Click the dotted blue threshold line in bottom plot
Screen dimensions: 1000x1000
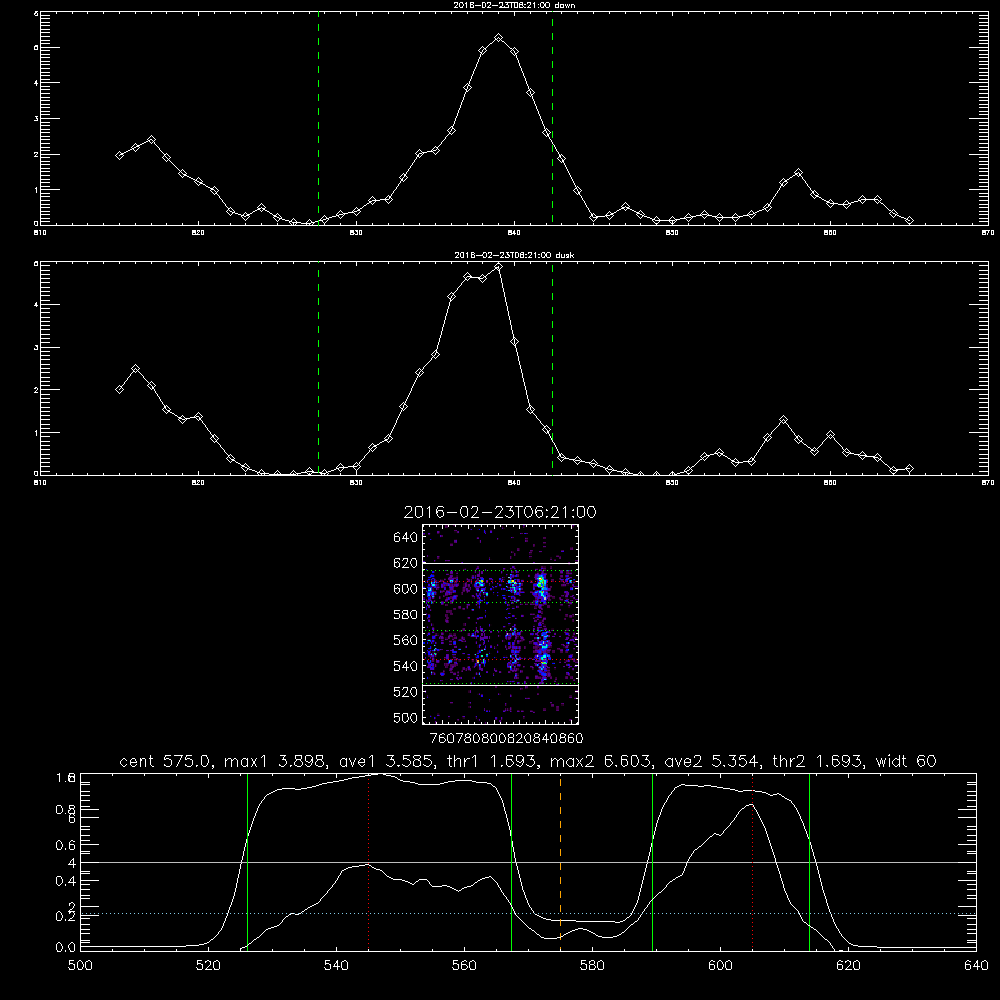[x=528, y=913]
